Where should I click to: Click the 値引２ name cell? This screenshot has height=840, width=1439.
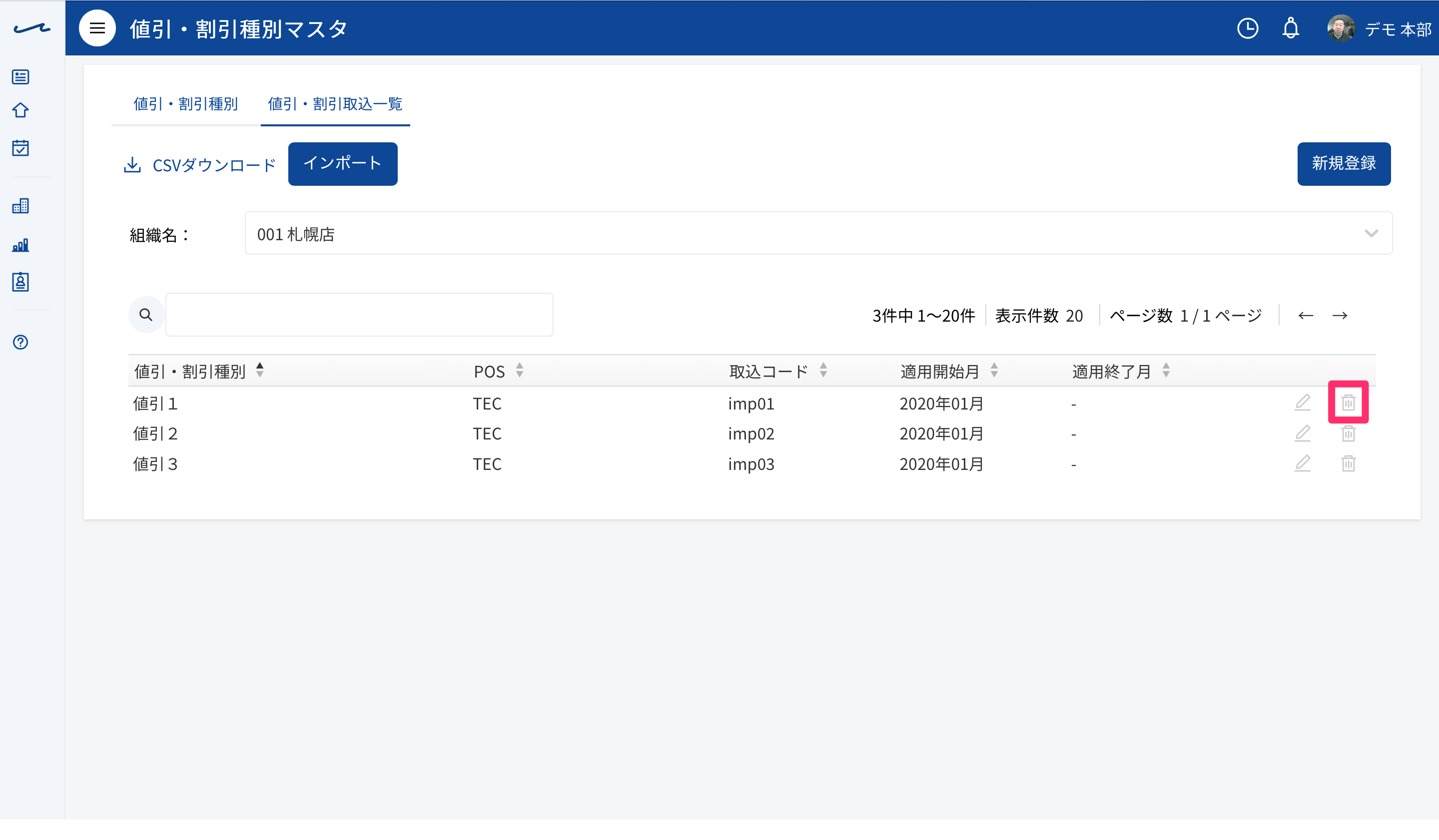point(155,433)
